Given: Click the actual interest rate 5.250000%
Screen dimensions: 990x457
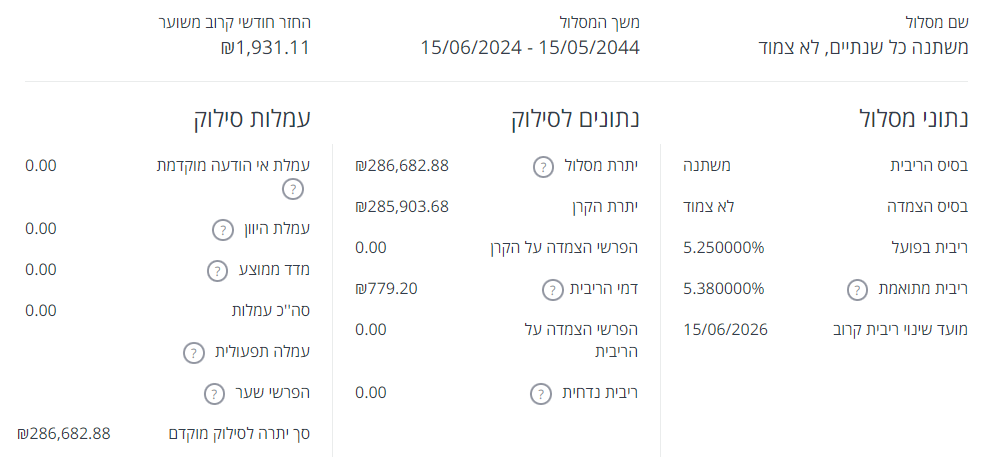Looking at the screenshot, I should tap(723, 247).
